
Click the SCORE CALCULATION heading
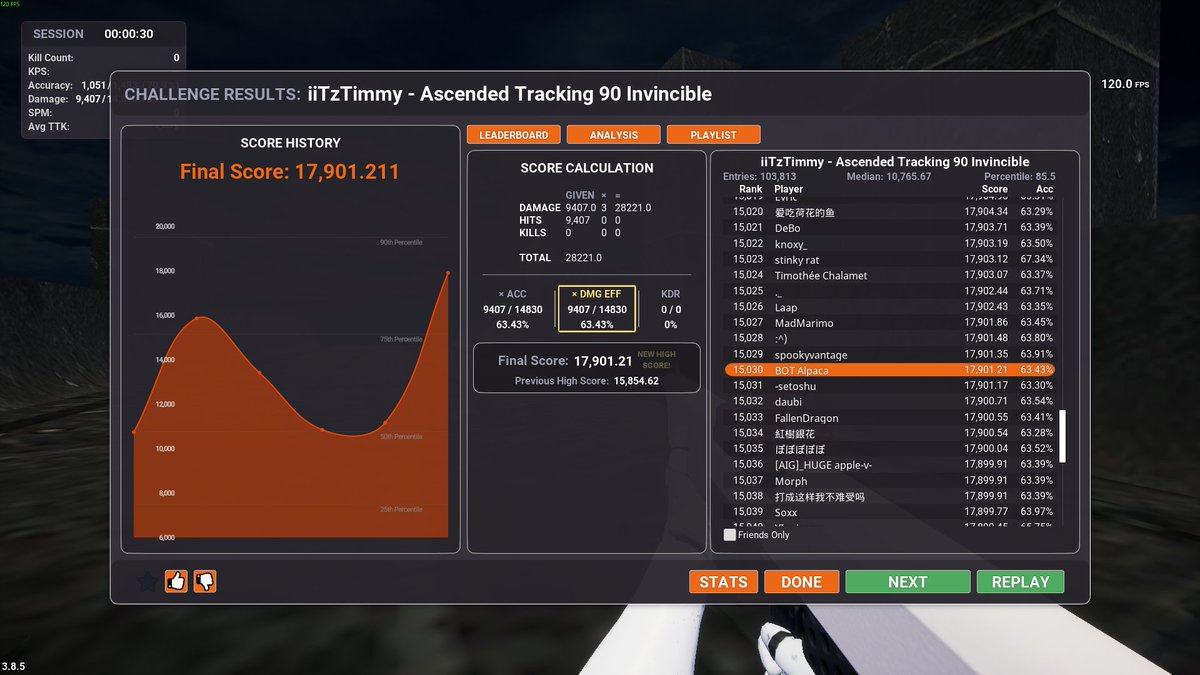587,168
